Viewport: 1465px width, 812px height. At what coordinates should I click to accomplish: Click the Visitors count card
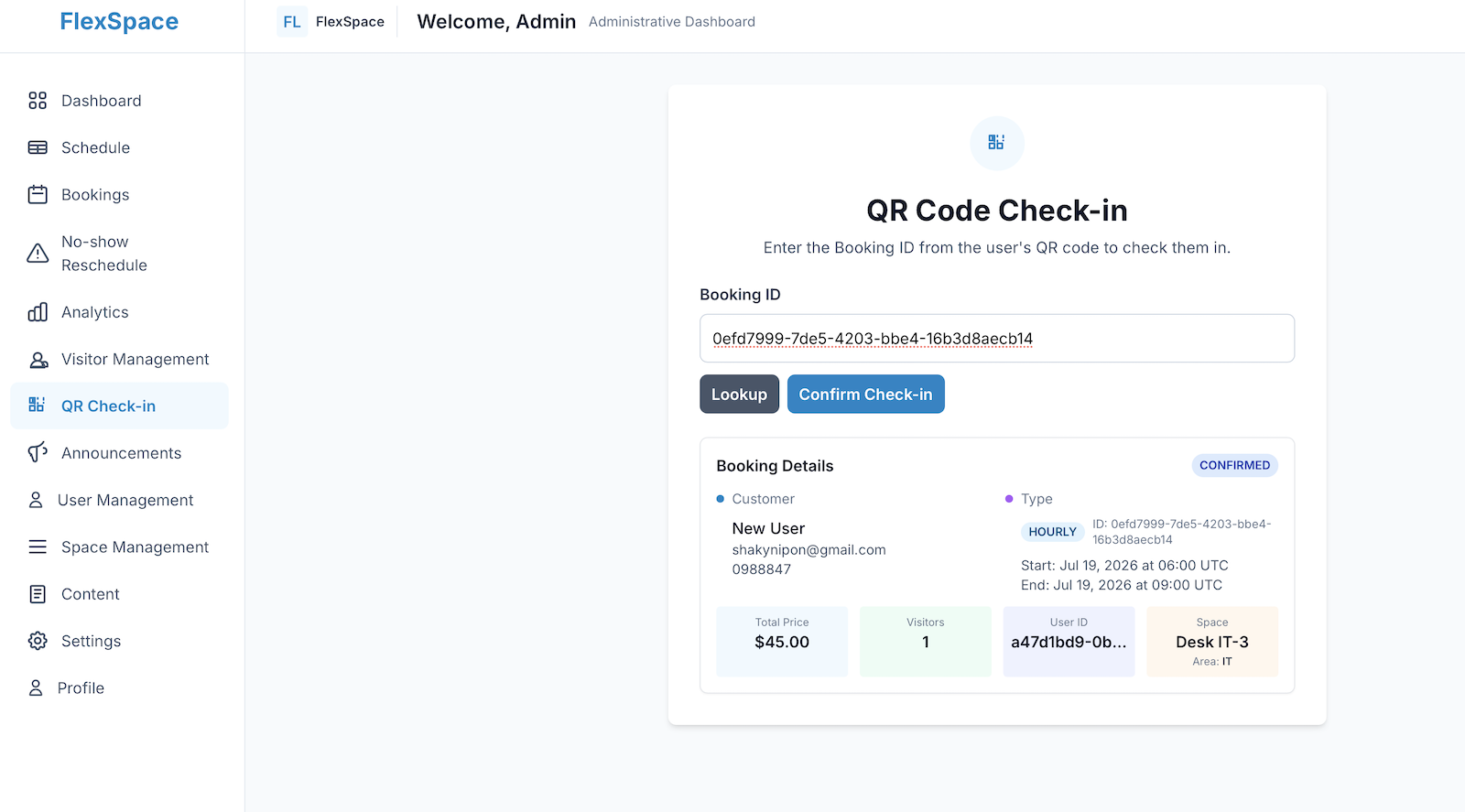925,641
